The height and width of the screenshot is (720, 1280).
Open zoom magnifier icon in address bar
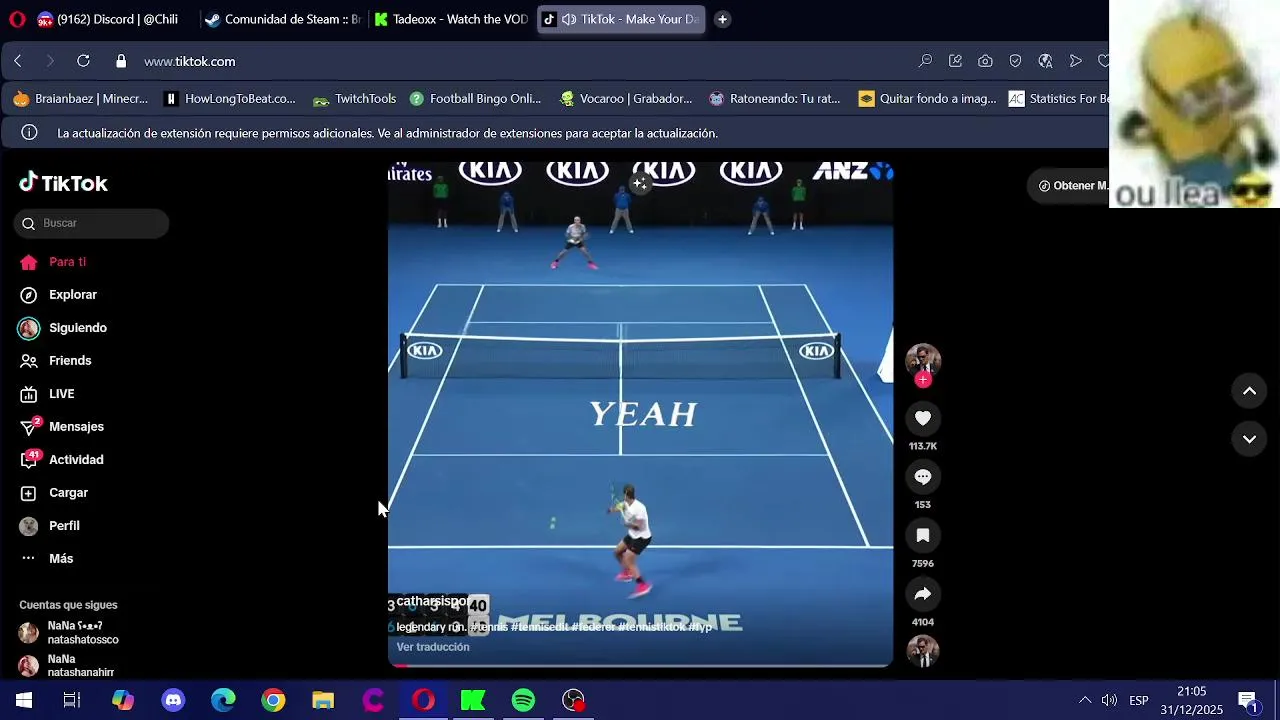click(x=925, y=61)
